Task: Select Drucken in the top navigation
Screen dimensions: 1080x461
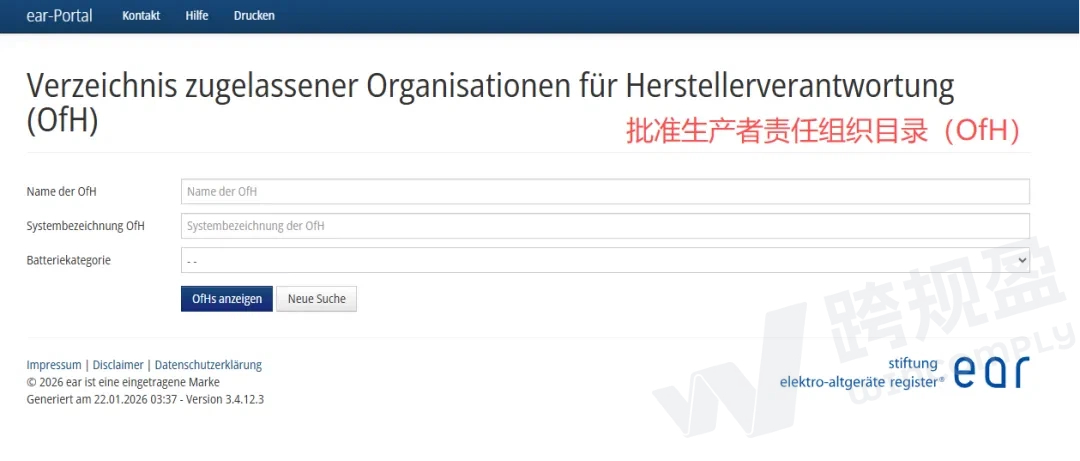Action: coord(254,16)
